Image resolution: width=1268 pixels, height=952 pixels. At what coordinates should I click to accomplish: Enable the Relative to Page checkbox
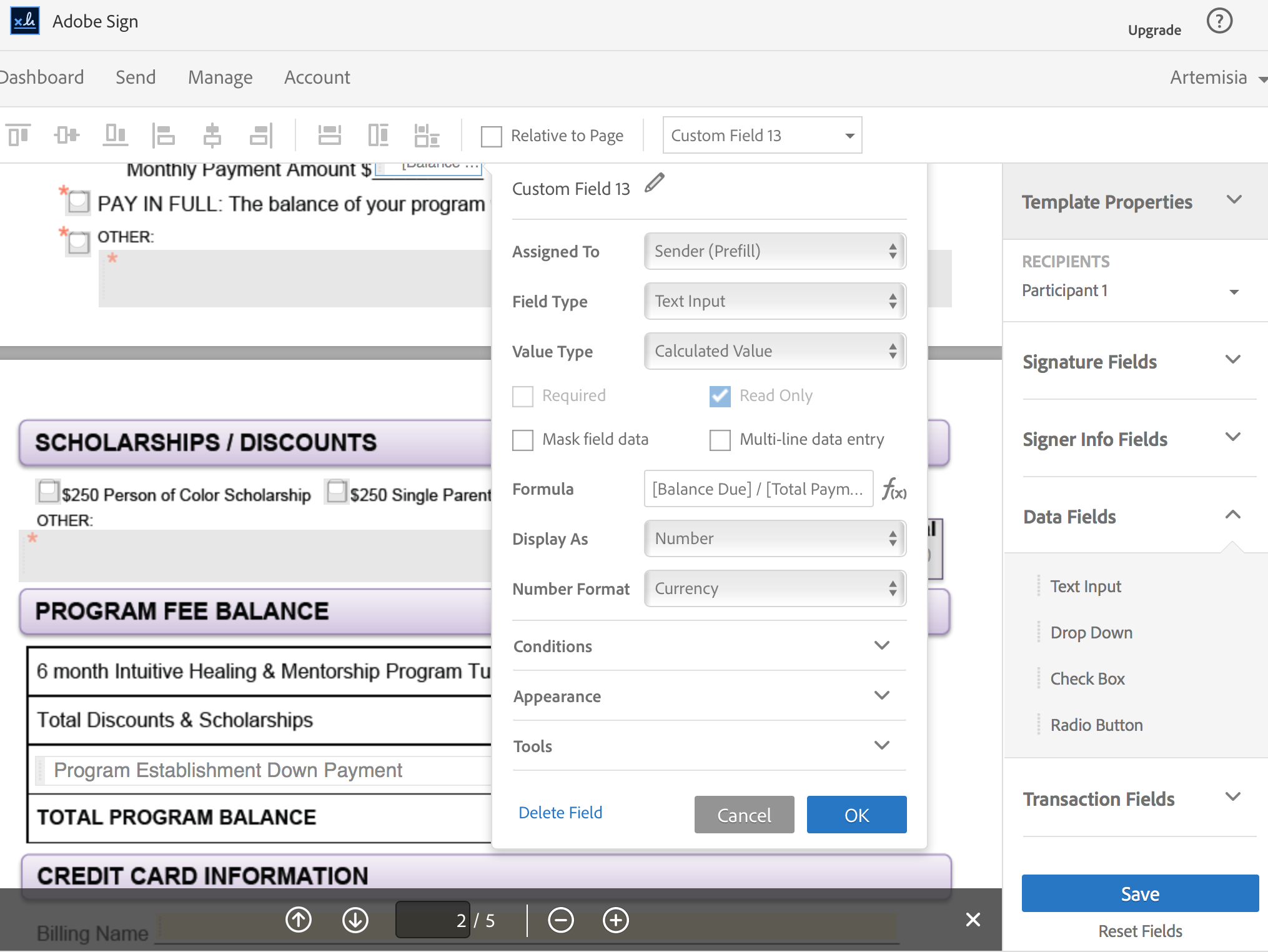tap(492, 136)
